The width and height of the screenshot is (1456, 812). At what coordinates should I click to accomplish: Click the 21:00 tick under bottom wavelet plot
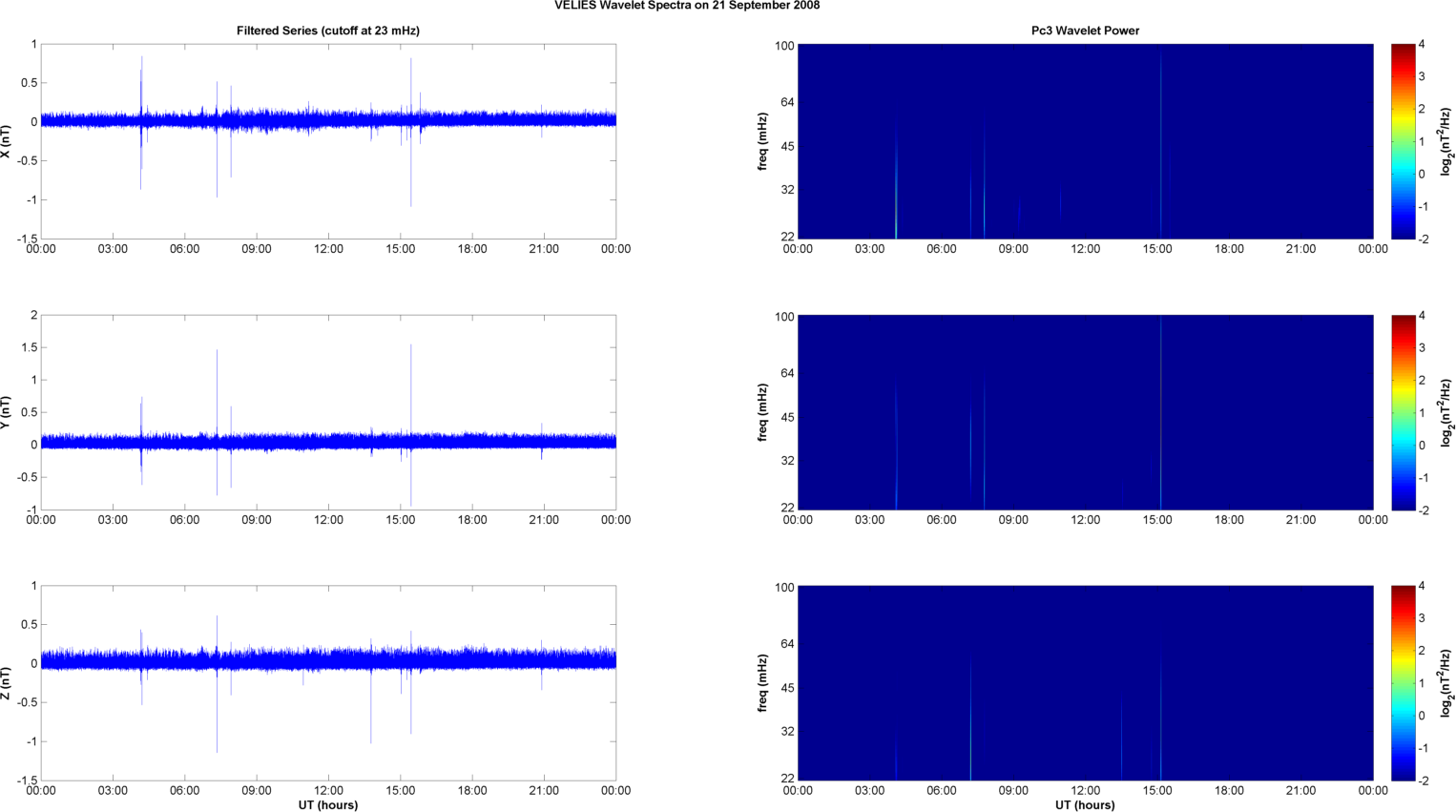[1300, 790]
